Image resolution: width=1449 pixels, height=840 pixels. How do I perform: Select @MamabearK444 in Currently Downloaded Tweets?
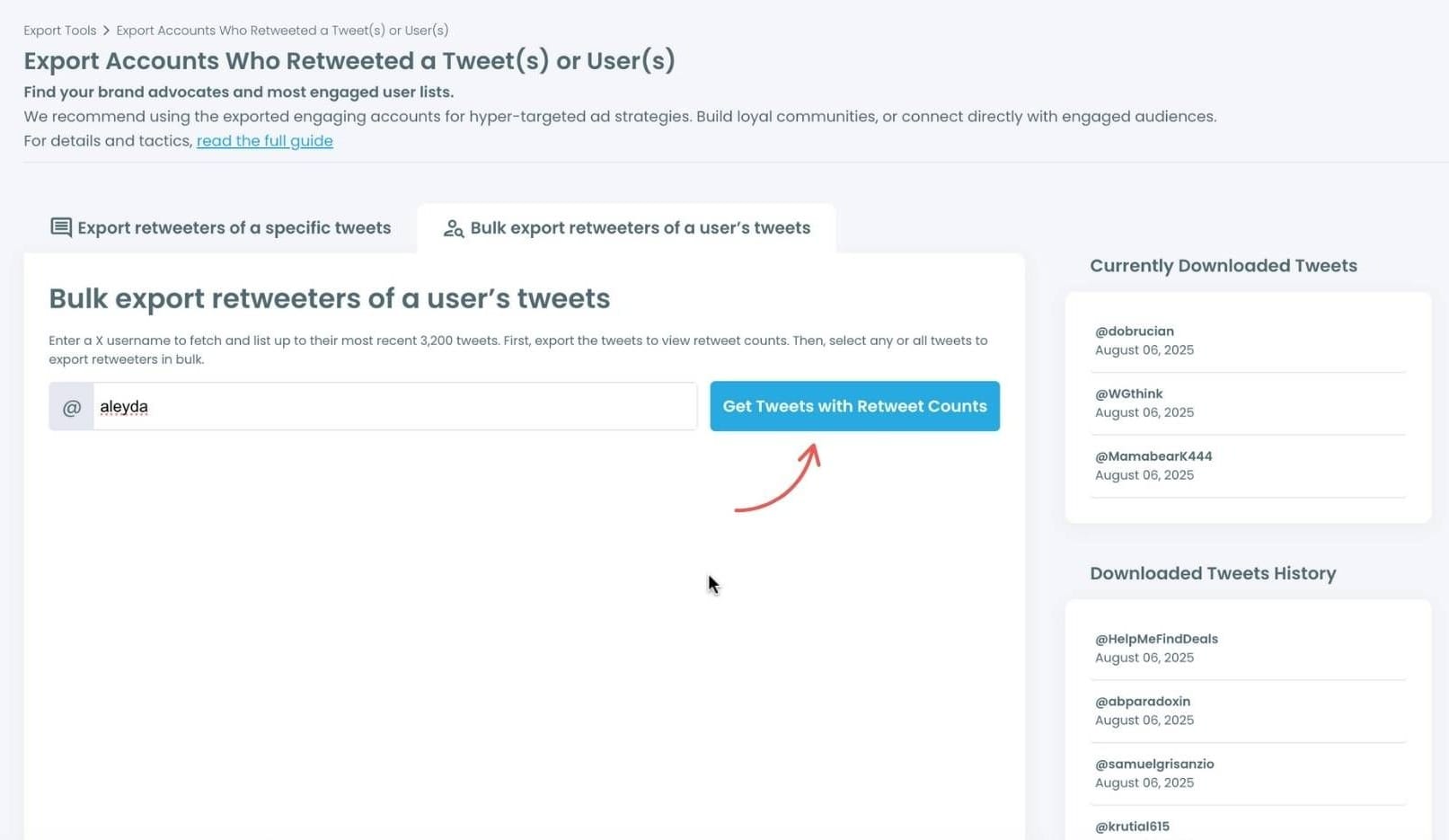tap(1153, 455)
